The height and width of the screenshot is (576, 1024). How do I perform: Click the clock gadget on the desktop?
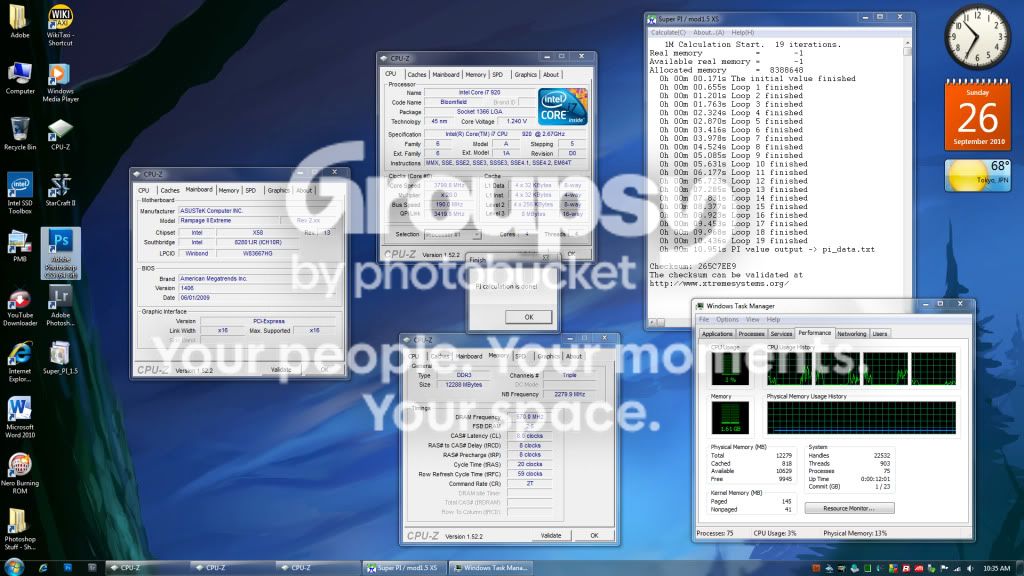coord(977,37)
